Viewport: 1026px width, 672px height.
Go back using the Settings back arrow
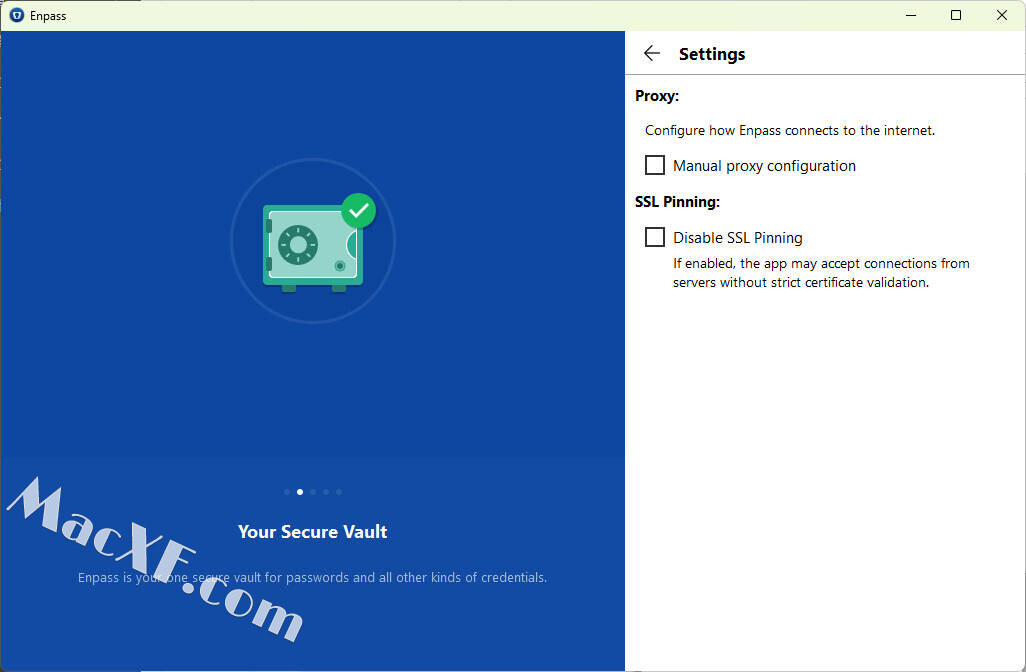coord(652,54)
